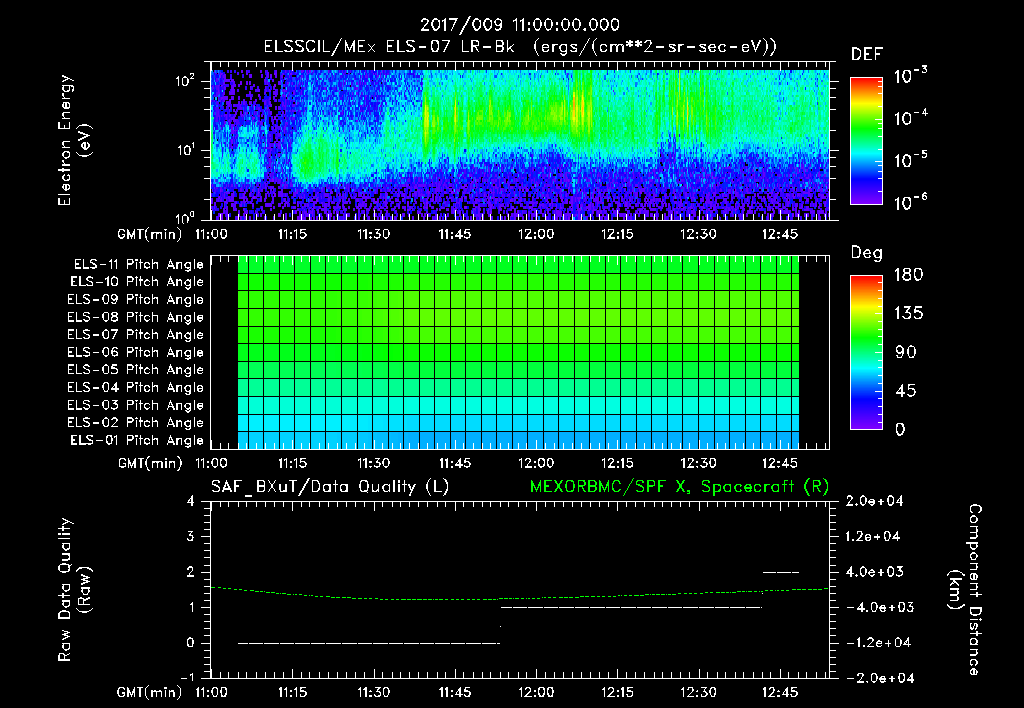1024x708 pixels.
Task: Click the '180' value on the Deg scale
Action: [908, 275]
